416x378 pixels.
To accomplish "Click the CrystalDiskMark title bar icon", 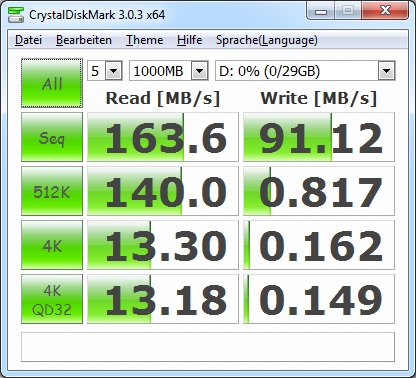I will (x=16, y=15).
